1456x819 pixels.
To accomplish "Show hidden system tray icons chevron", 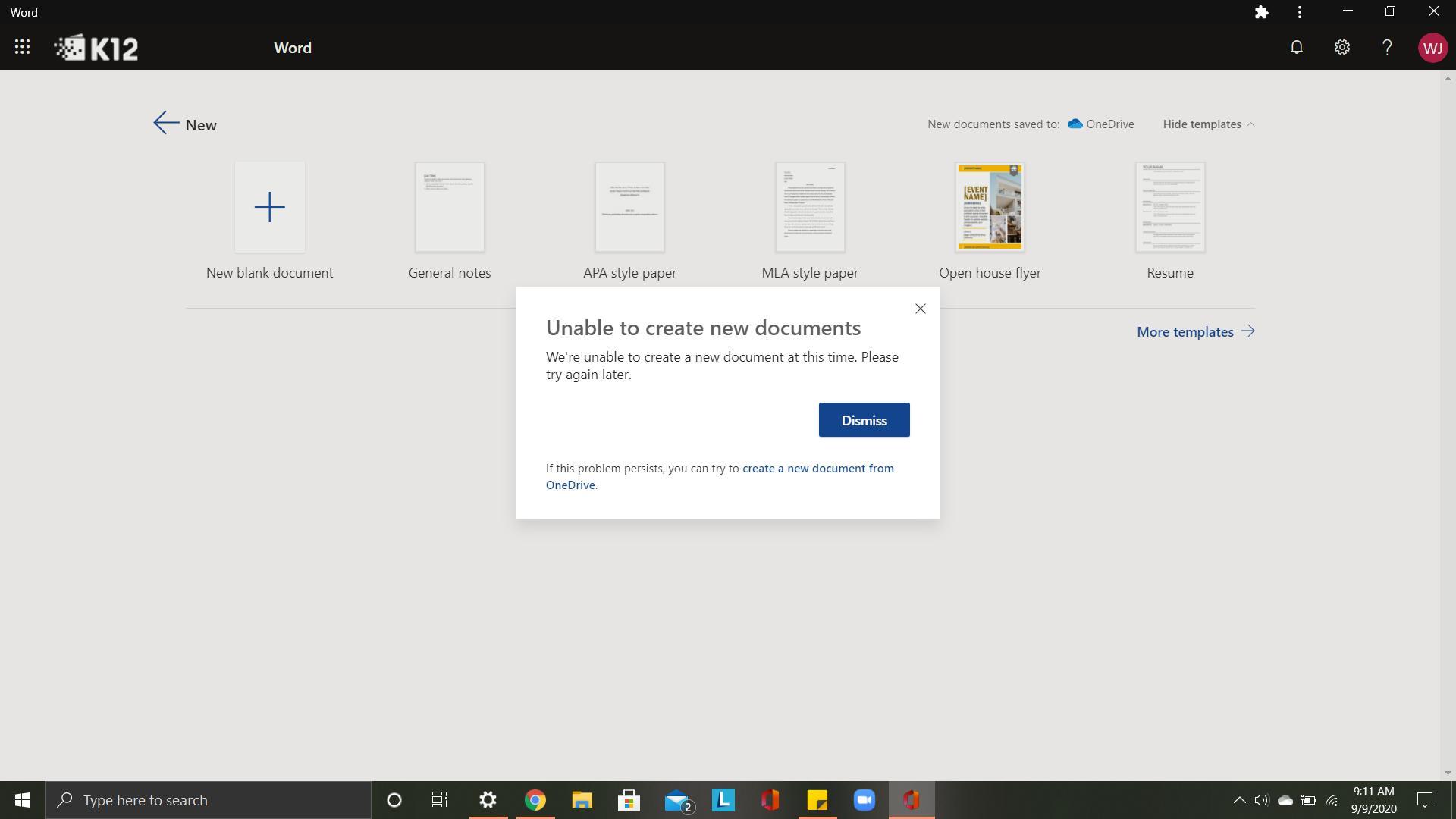I will [1239, 800].
